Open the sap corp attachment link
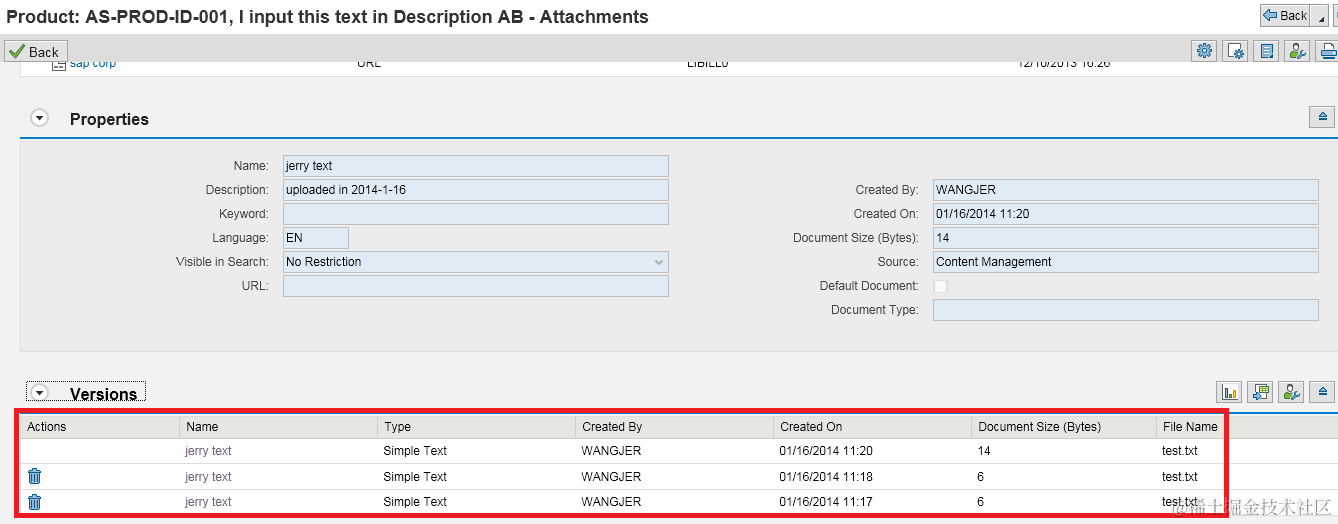This screenshot has height=524, width=1338. 93,63
